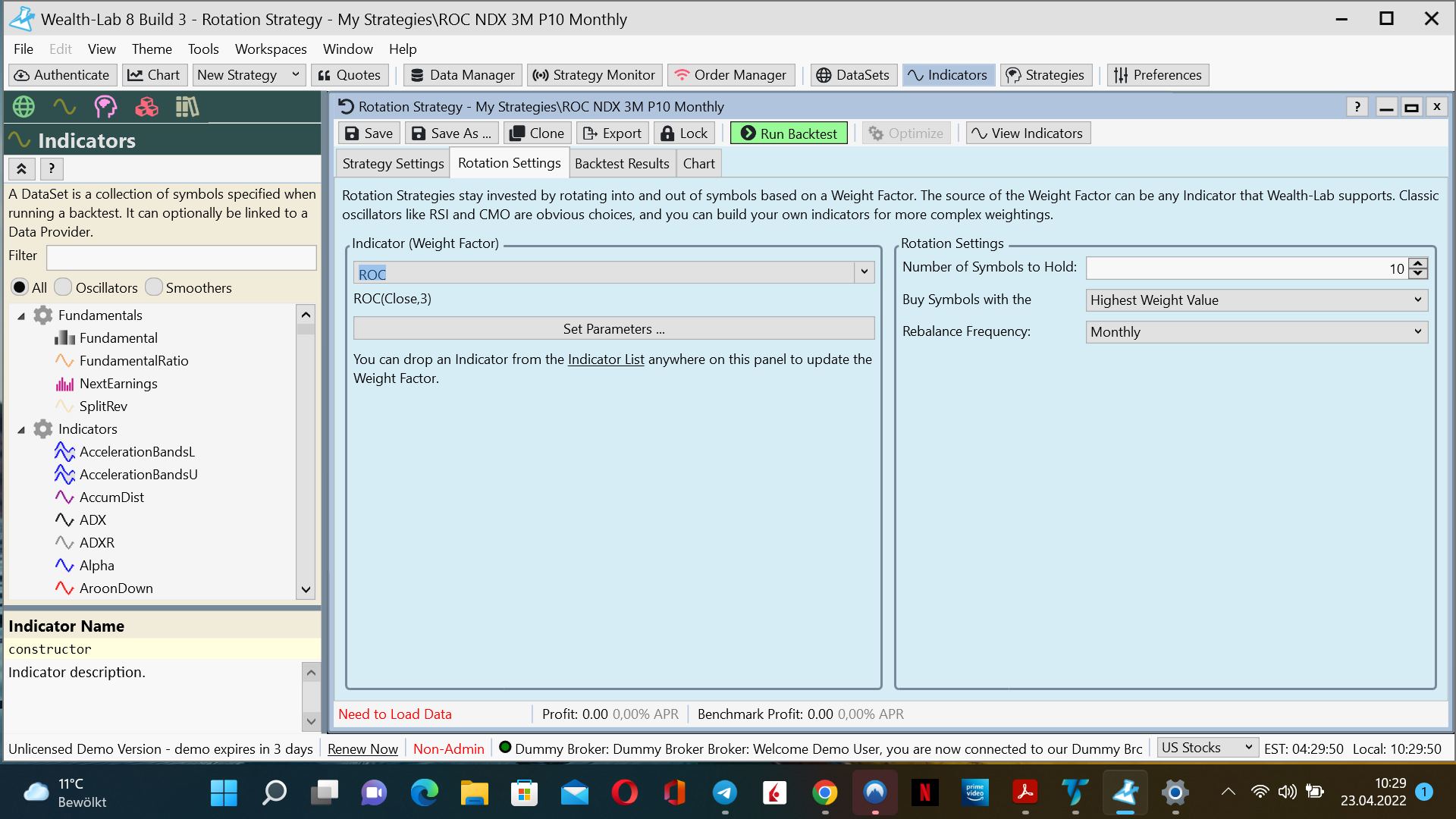Click Set Parameters button
This screenshot has width=1456, height=819.
pos(613,329)
